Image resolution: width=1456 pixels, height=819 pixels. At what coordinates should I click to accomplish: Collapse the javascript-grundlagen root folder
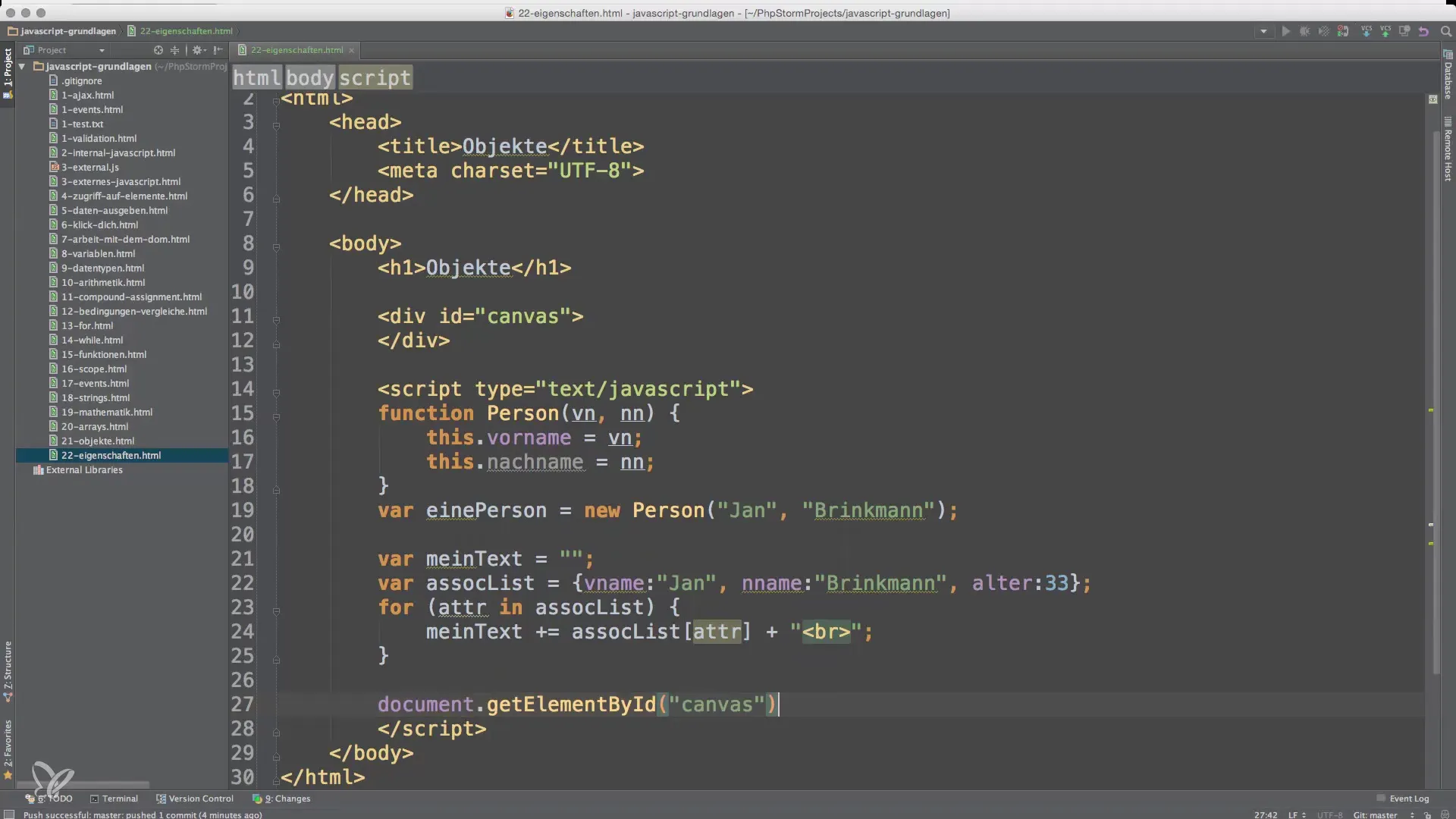click(x=23, y=67)
